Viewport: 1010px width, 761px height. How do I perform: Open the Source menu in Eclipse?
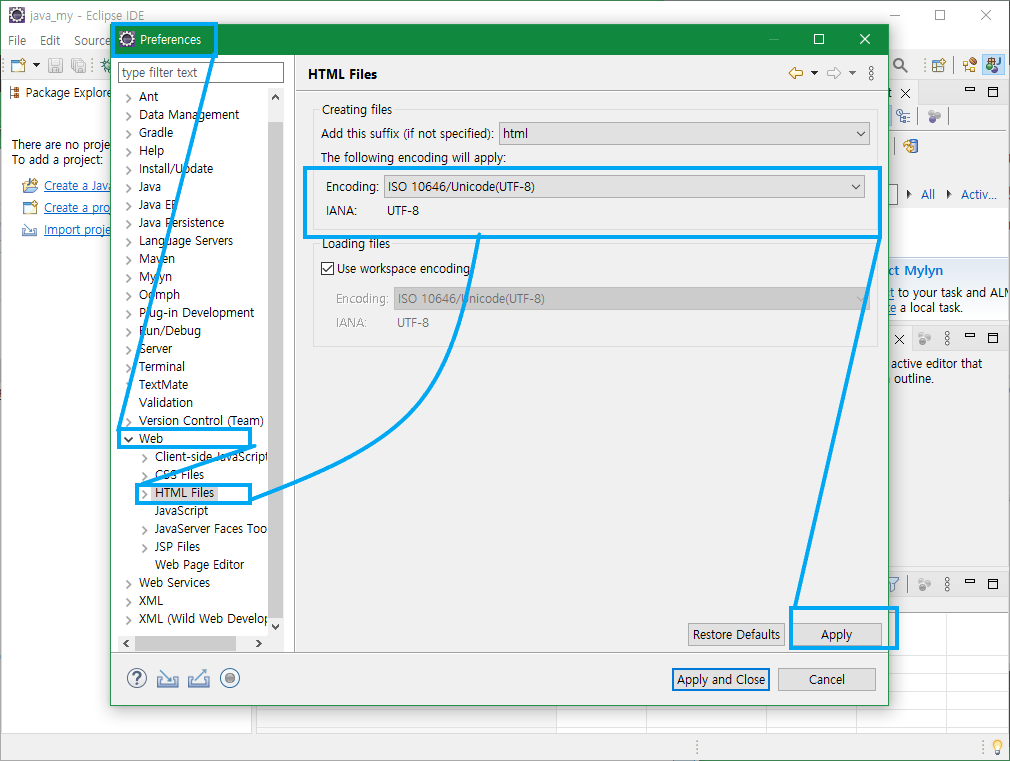(x=91, y=41)
